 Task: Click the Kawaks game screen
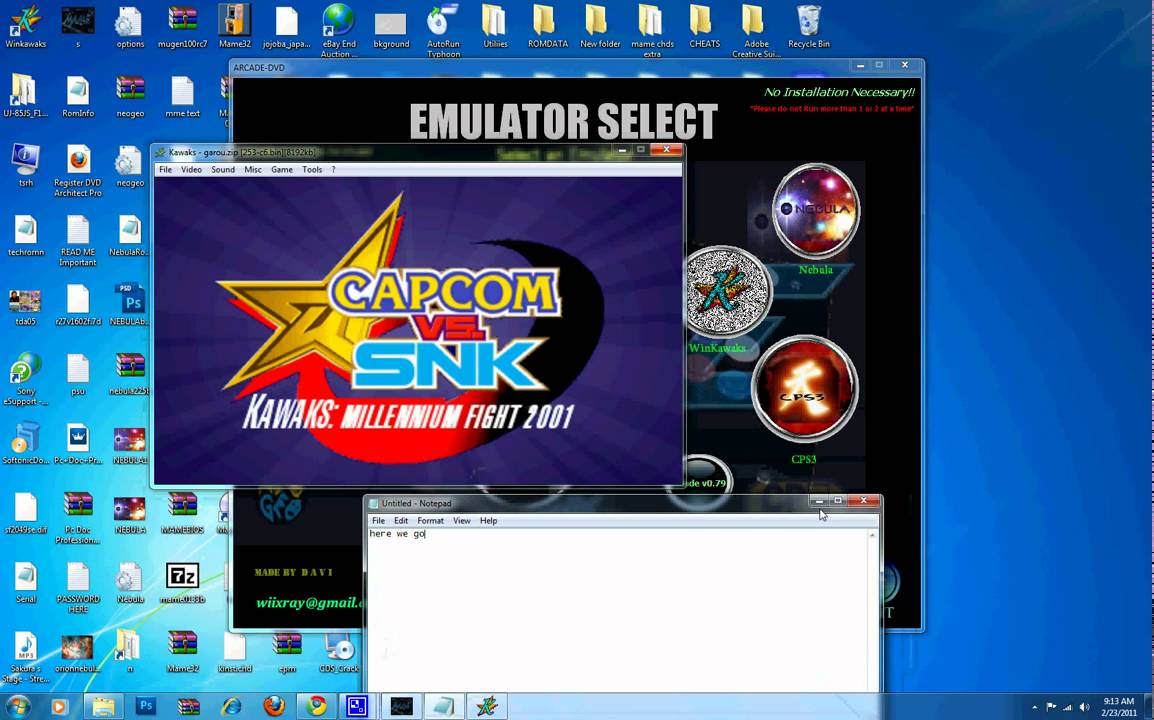click(x=418, y=330)
